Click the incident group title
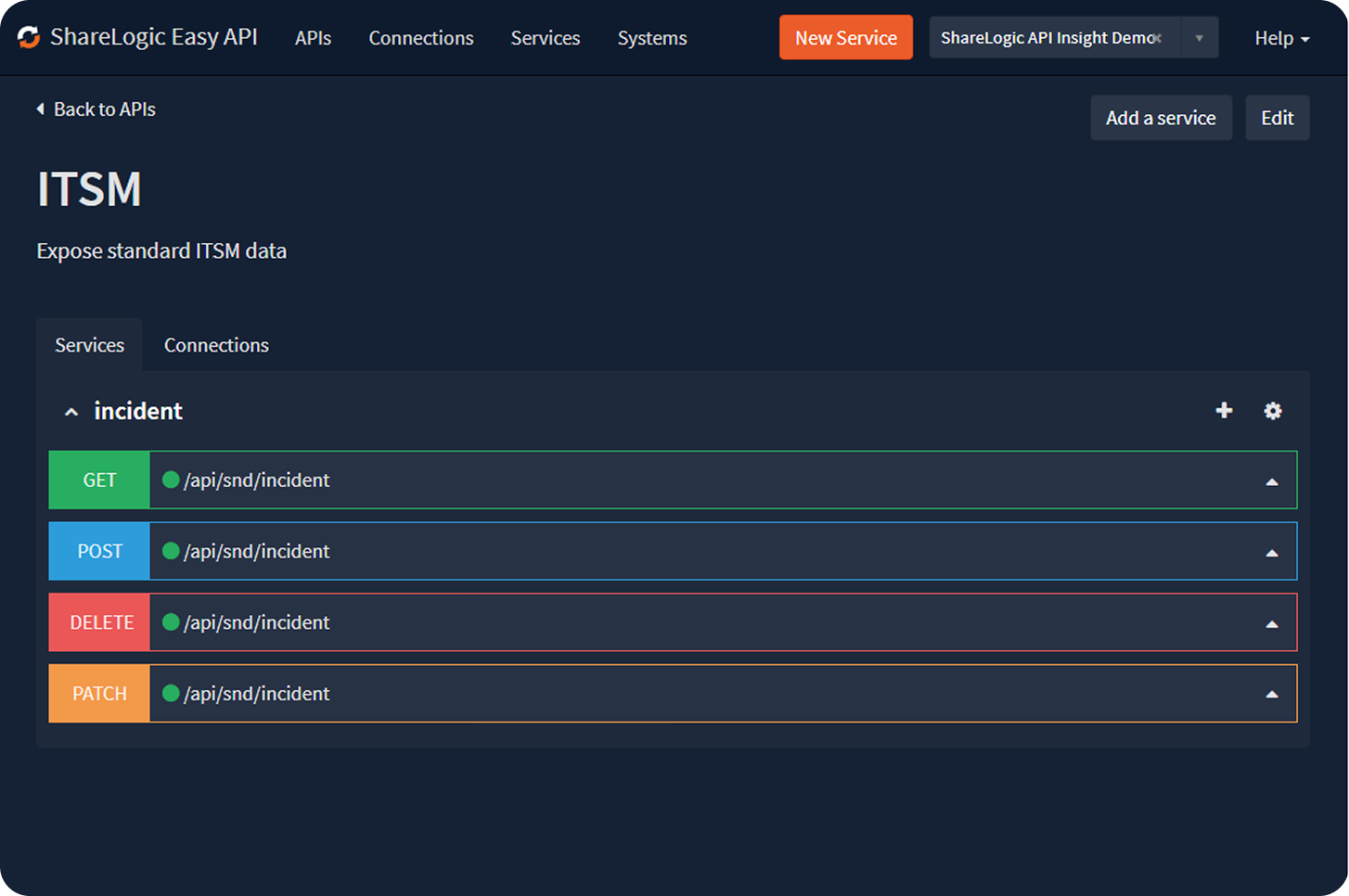Viewport: 1349px width, 896px height. [138, 411]
